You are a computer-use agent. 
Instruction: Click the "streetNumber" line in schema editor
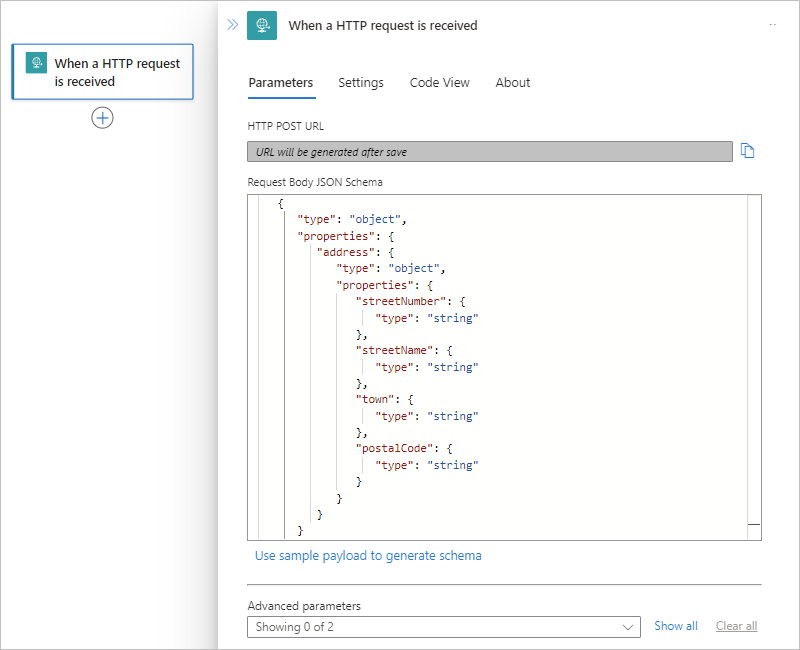[409, 299]
